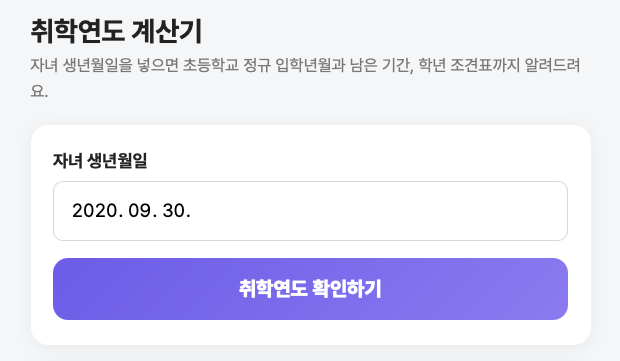This screenshot has width=620, height=361.
Task: Select the month 09 in the date field
Action: click(140, 211)
